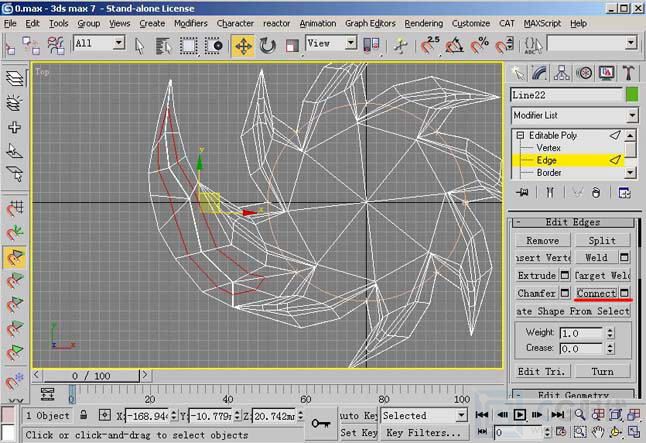Click the Turn button
Viewport: 646px width, 443px height.
pos(602,371)
